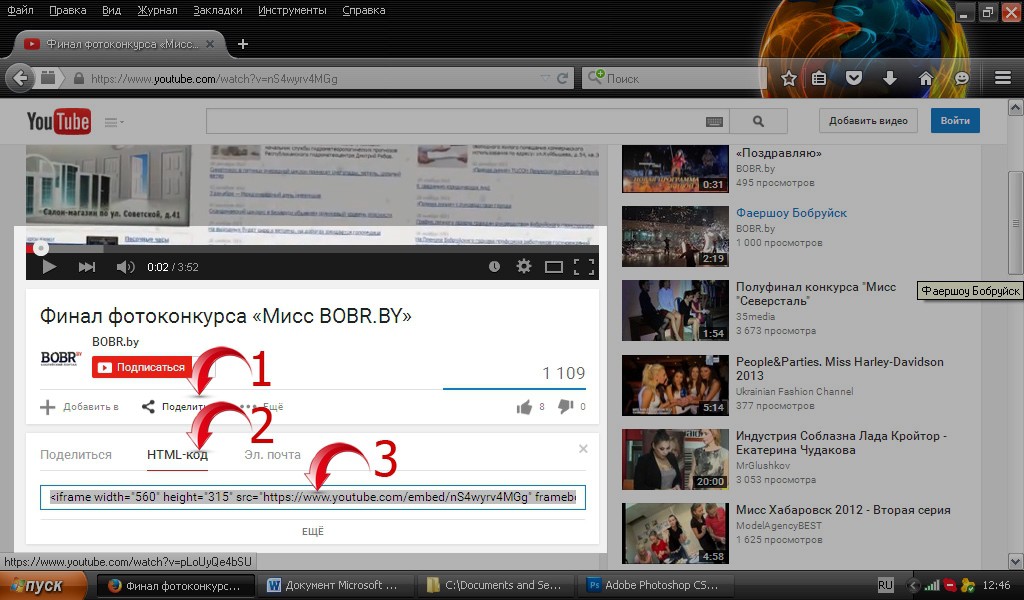Open the Windows Пуск start button

pyautogui.click(x=43, y=585)
